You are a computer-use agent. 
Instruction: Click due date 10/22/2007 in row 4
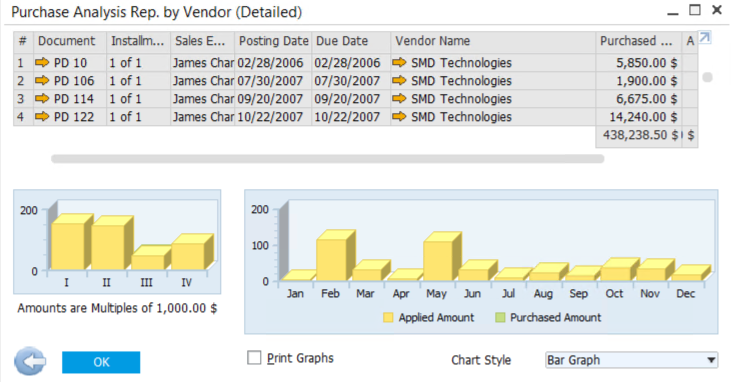351,117
